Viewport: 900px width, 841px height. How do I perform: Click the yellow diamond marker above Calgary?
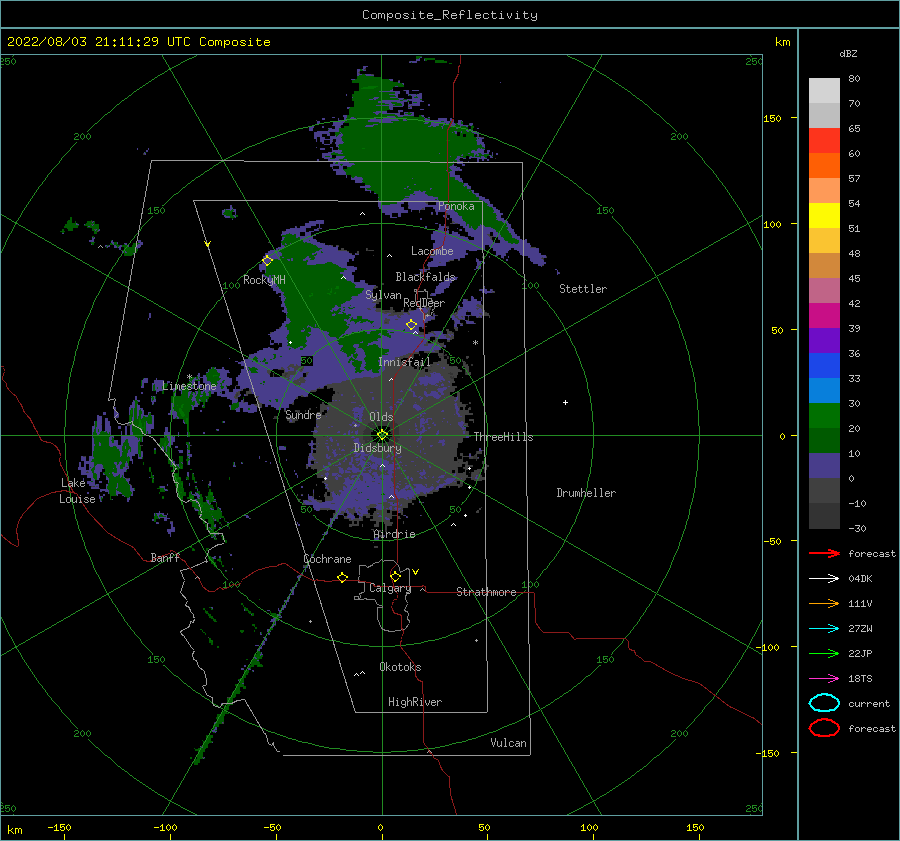(x=395, y=576)
